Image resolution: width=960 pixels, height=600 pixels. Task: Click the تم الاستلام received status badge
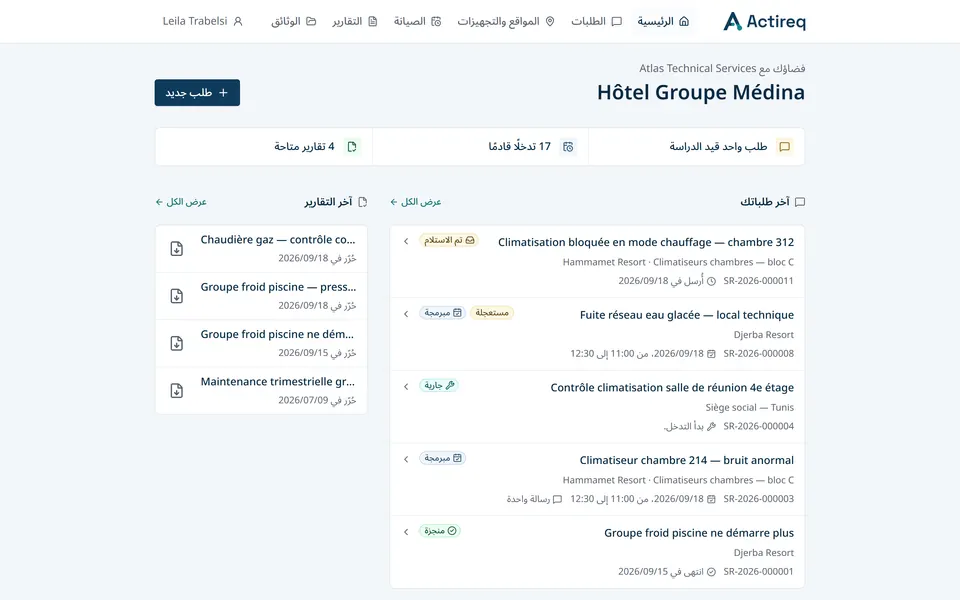point(449,240)
